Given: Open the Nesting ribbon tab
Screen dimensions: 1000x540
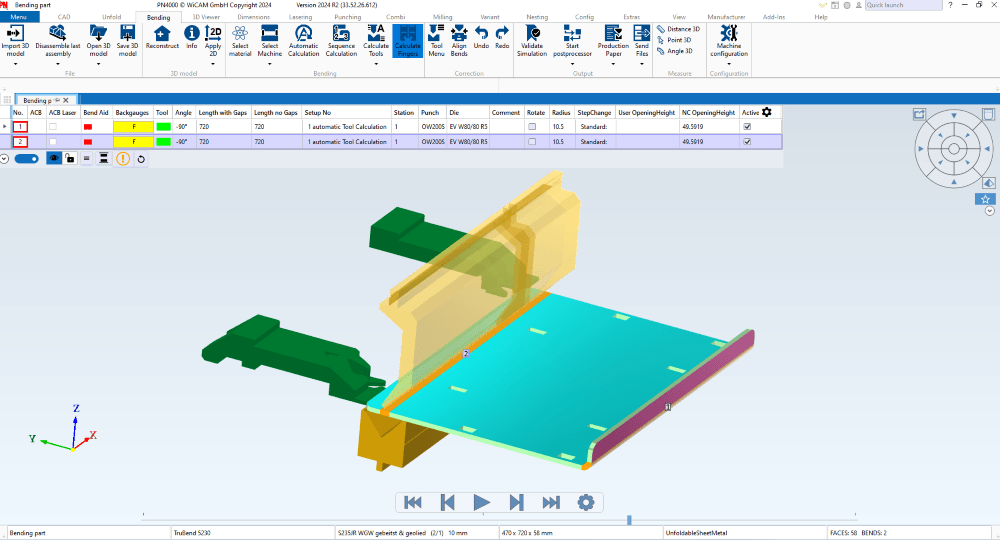Looking at the screenshot, I should pos(537,17).
